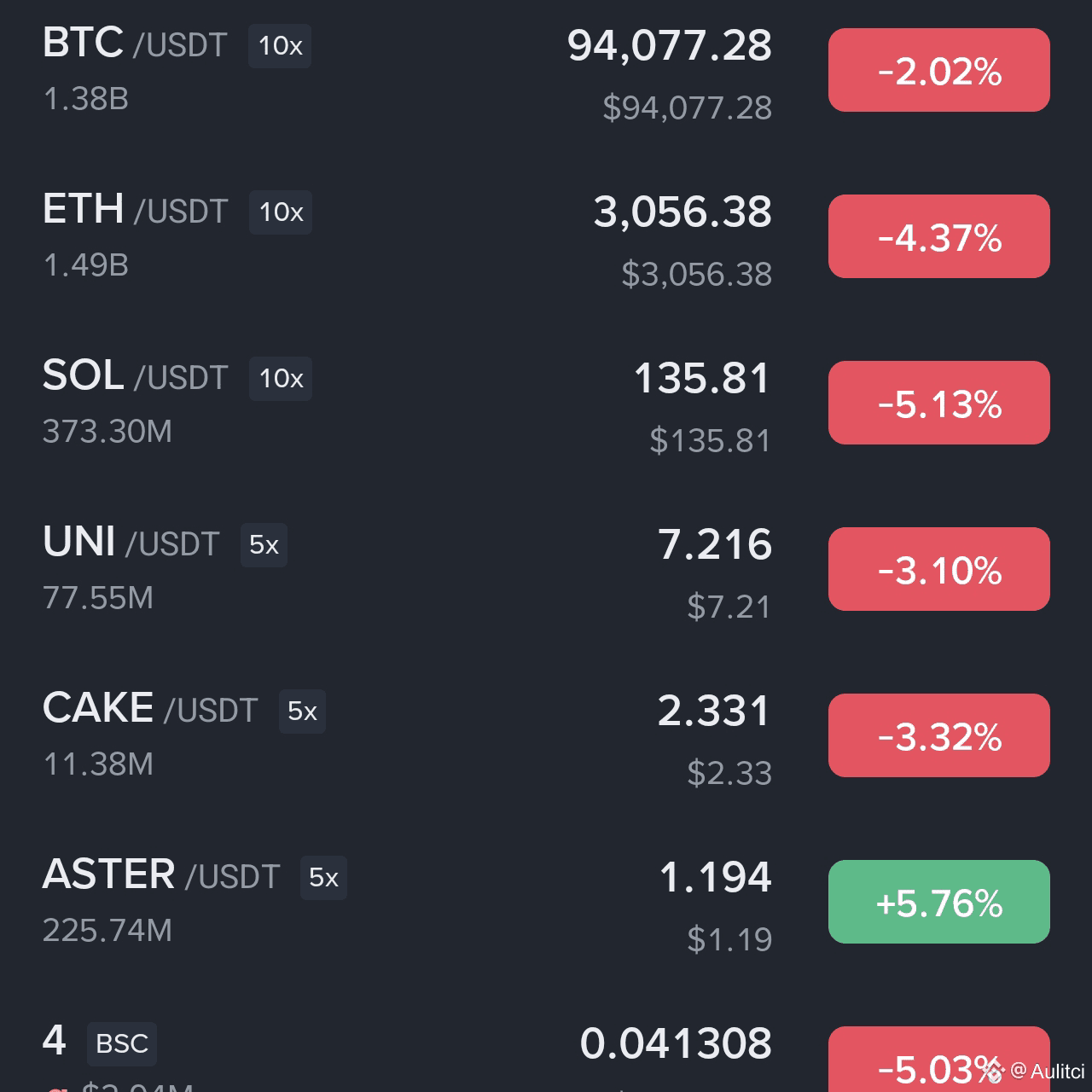1092x1092 pixels.
Task: Click the BSC chain tag
Action: point(122,1044)
